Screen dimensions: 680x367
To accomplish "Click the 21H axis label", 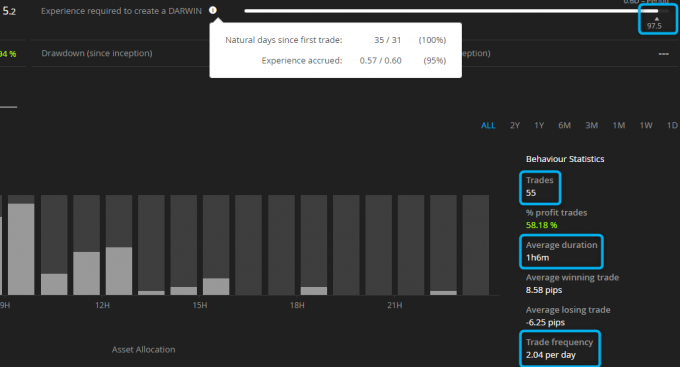I will click(x=394, y=305).
